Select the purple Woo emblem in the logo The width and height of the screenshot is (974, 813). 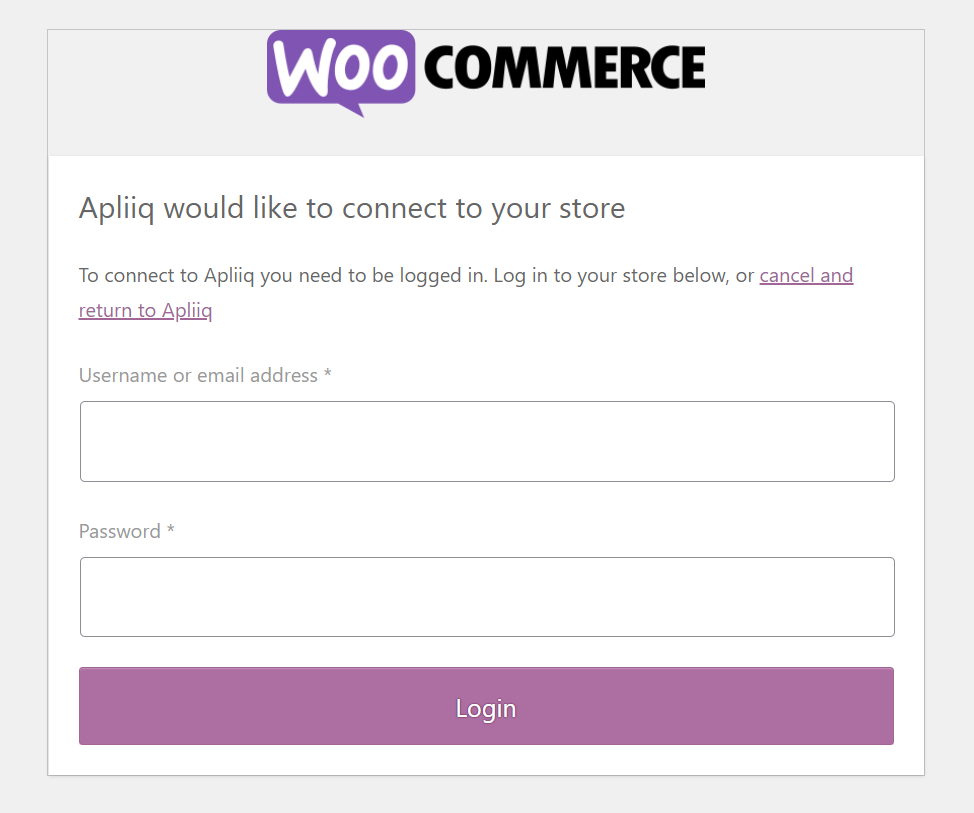point(340,72)
